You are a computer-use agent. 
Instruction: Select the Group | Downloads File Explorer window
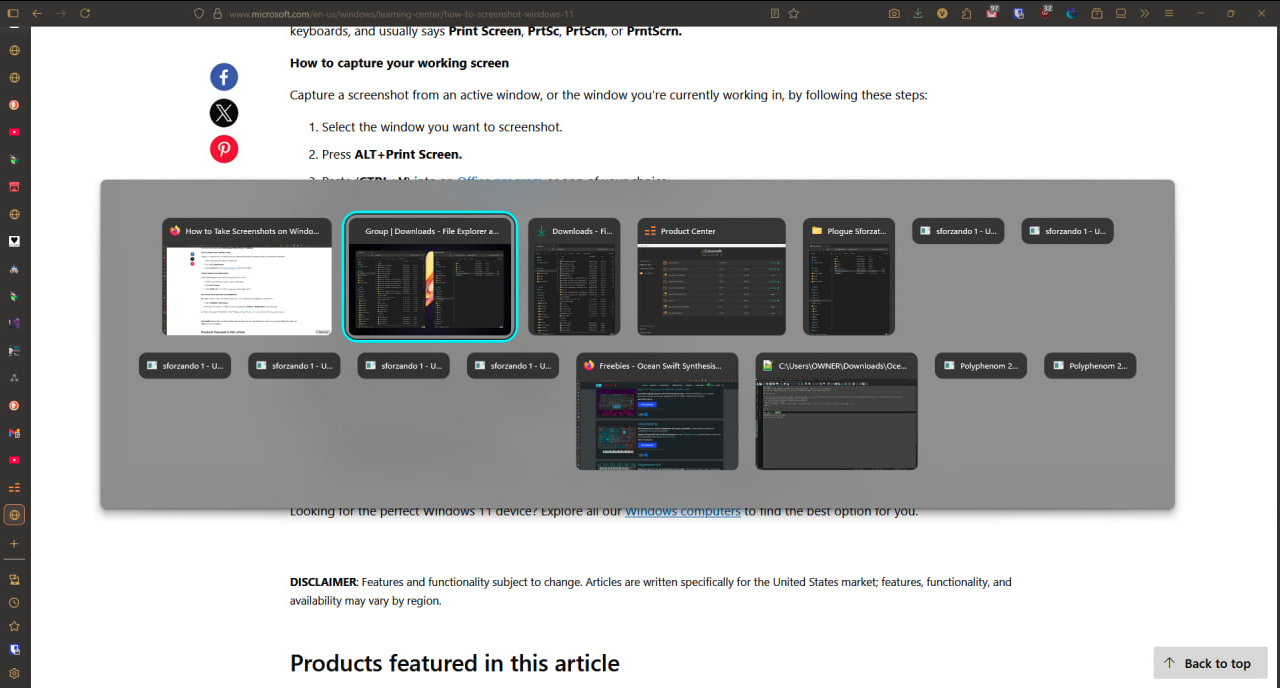(430, 277)
